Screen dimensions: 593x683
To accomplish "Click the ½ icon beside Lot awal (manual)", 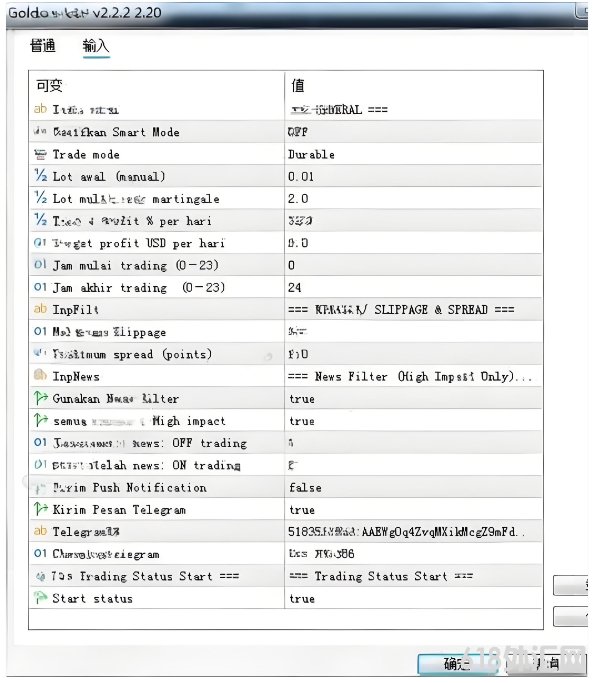I will click(40, 176).
